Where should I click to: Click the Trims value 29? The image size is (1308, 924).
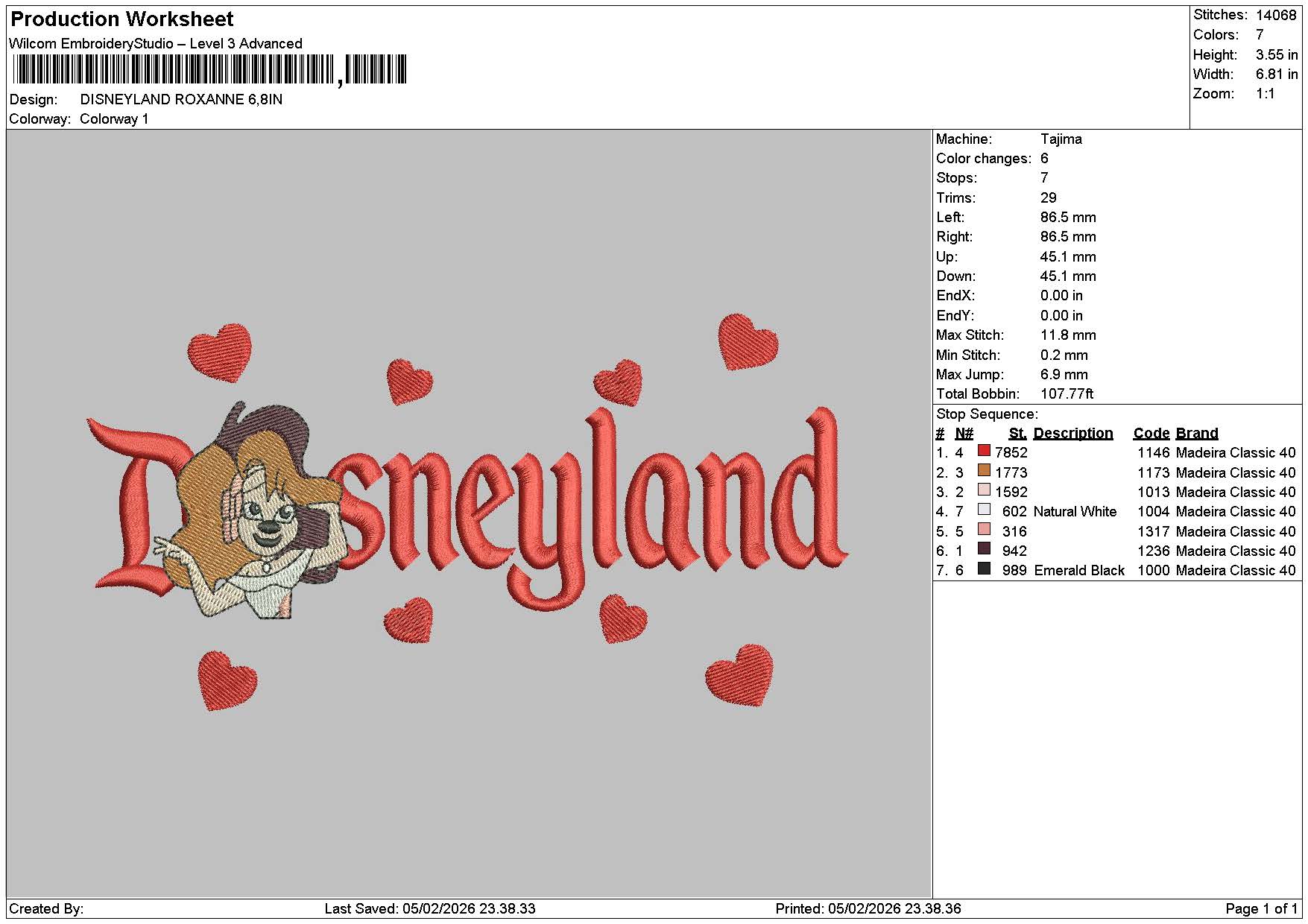click(x=1049, y=198)
